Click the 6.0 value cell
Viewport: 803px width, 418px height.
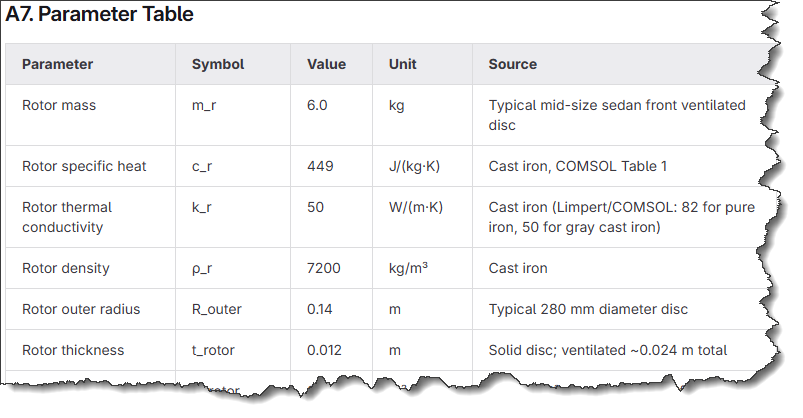click(317, 105)
